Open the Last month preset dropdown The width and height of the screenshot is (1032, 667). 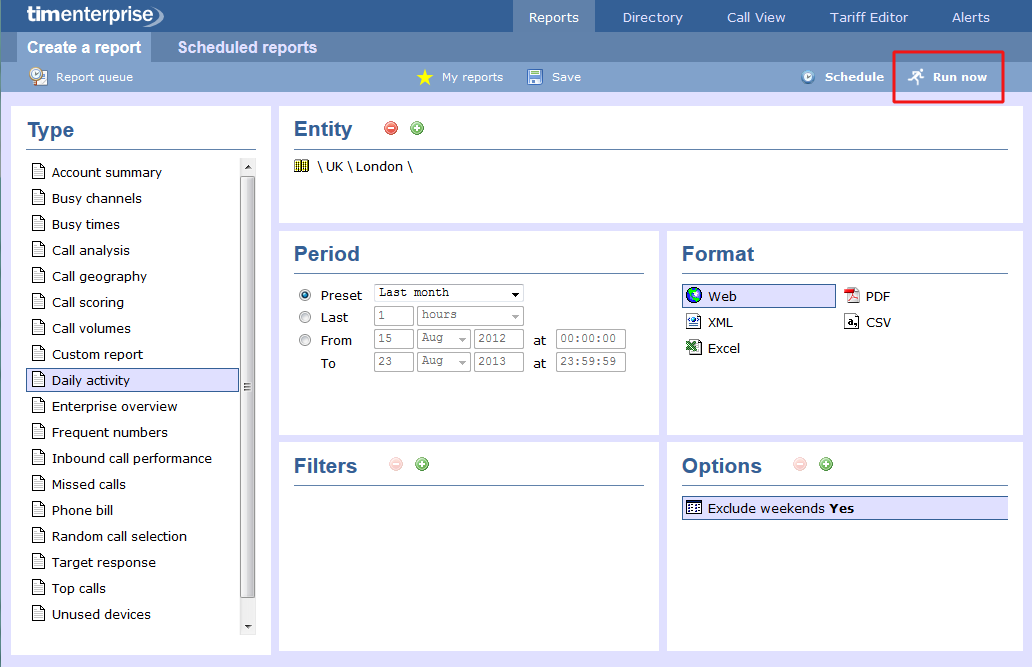(449, 293)
